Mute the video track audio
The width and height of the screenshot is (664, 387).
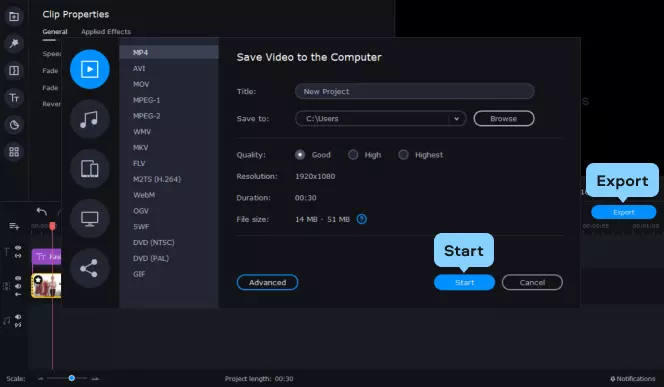point(18,286)
